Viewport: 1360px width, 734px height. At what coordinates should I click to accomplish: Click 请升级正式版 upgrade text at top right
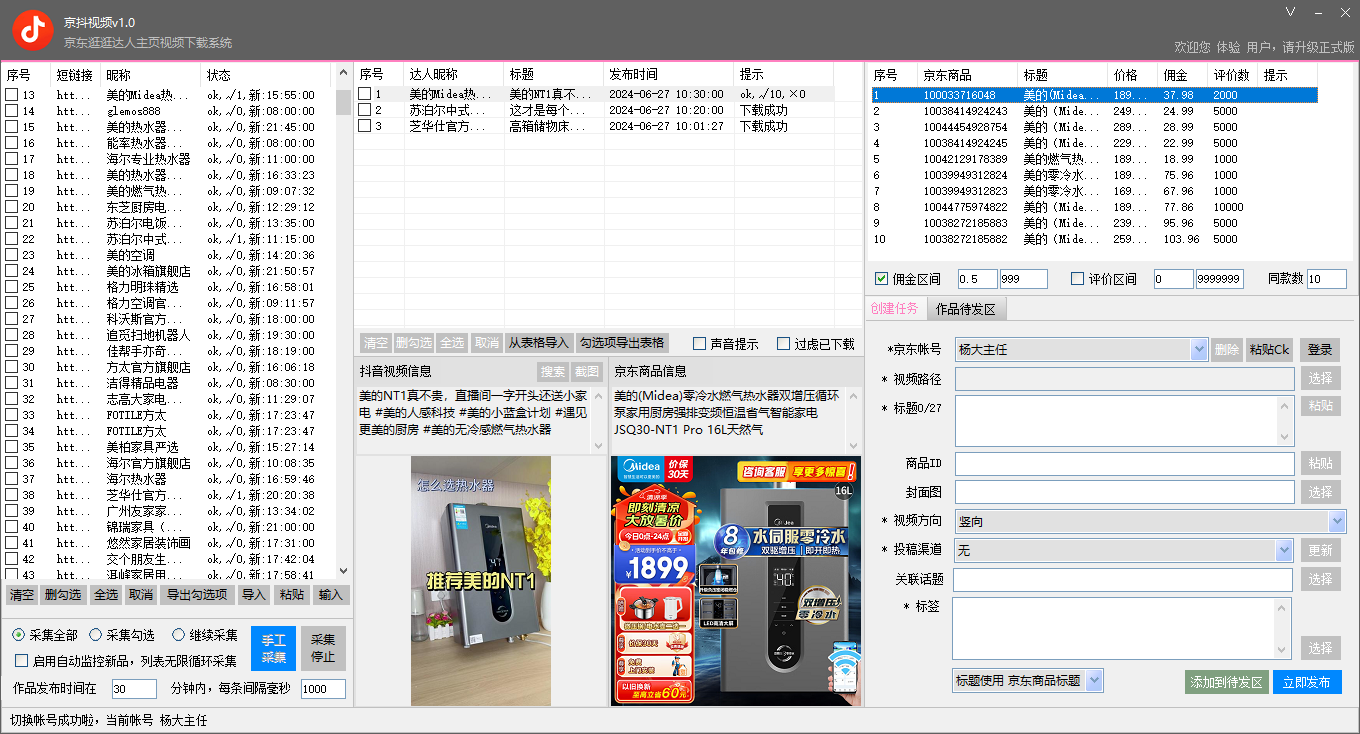tap(1318, 47)
